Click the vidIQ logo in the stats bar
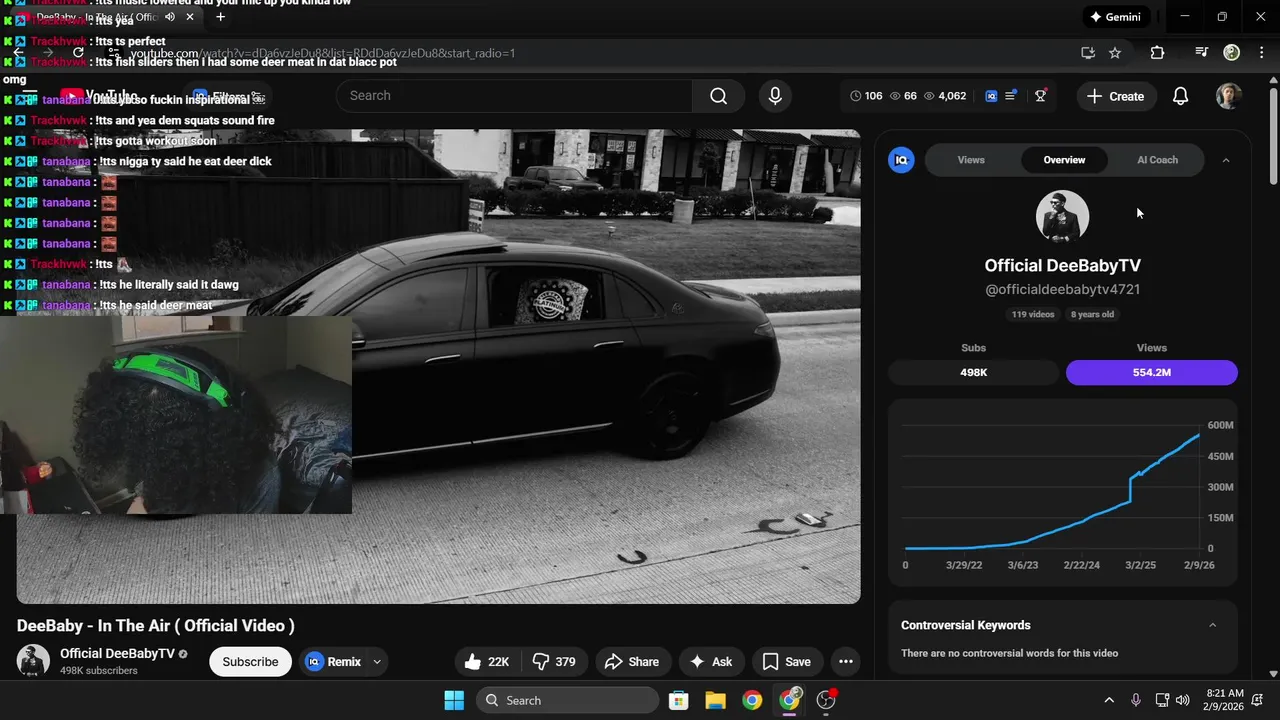The width and height of the screenshot is (1280, 720). coord(991,96)
